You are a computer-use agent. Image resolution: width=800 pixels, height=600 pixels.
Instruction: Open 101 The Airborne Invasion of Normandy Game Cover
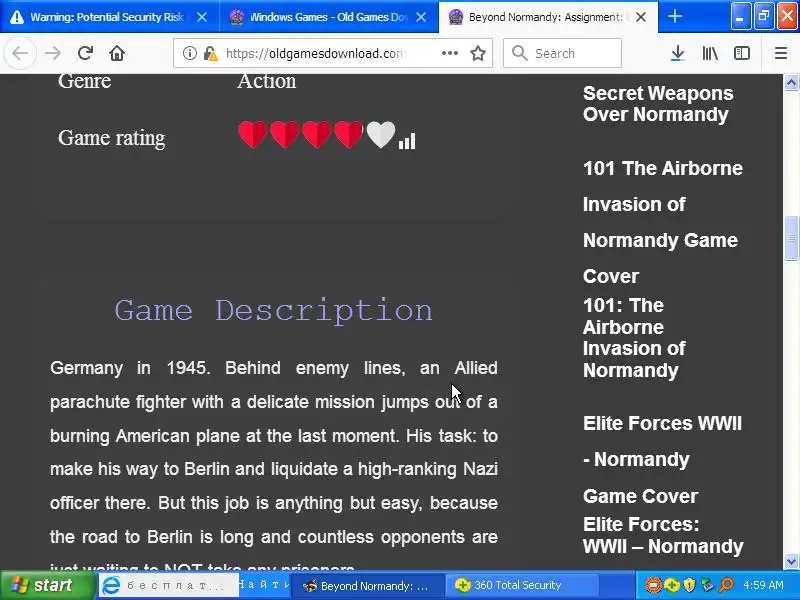click(662, 222)
